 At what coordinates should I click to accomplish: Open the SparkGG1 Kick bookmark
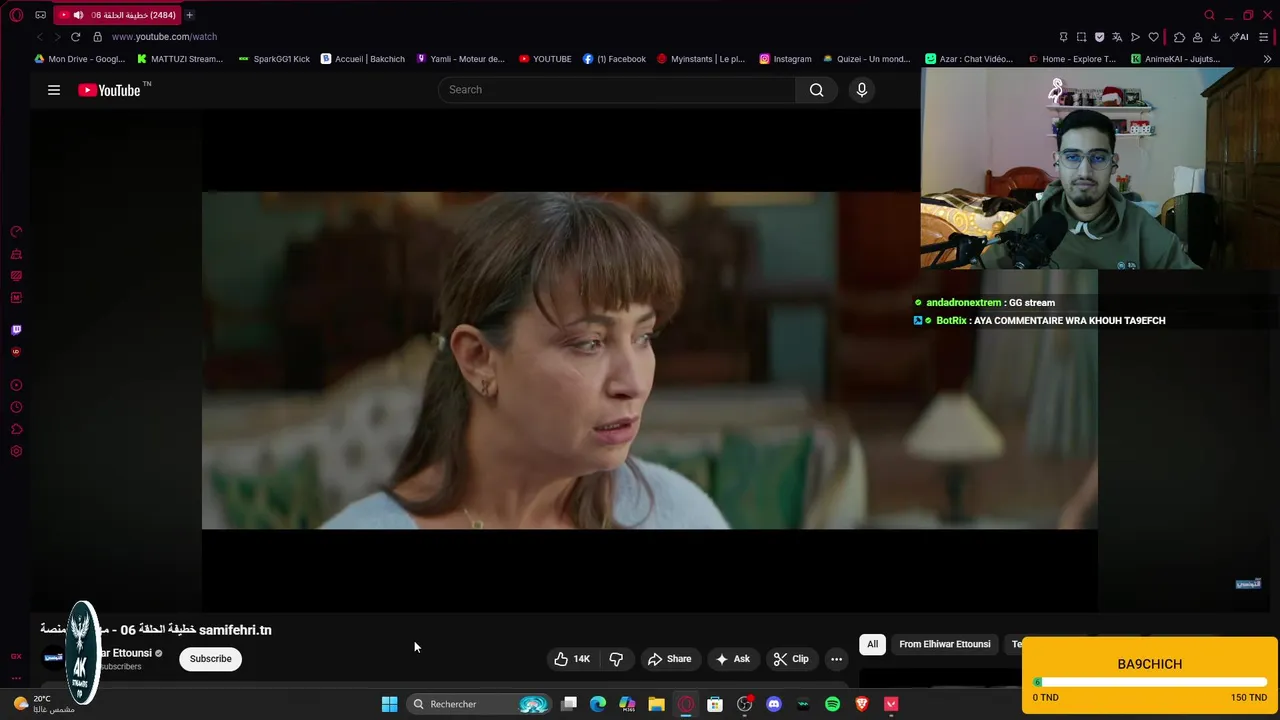(274, 59)
